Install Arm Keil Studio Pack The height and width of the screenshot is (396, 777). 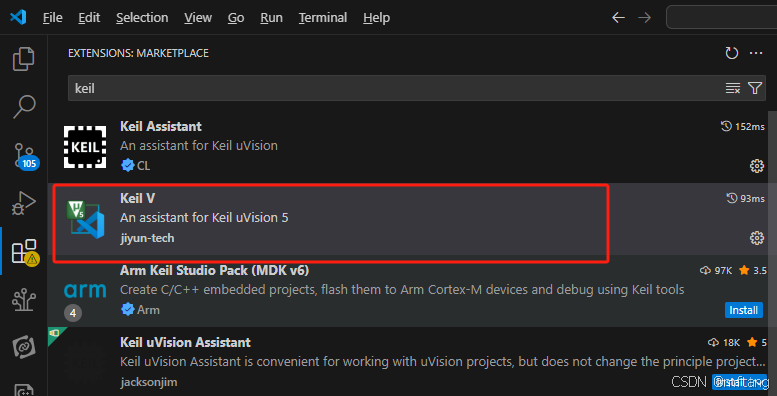tap(744, 310)
